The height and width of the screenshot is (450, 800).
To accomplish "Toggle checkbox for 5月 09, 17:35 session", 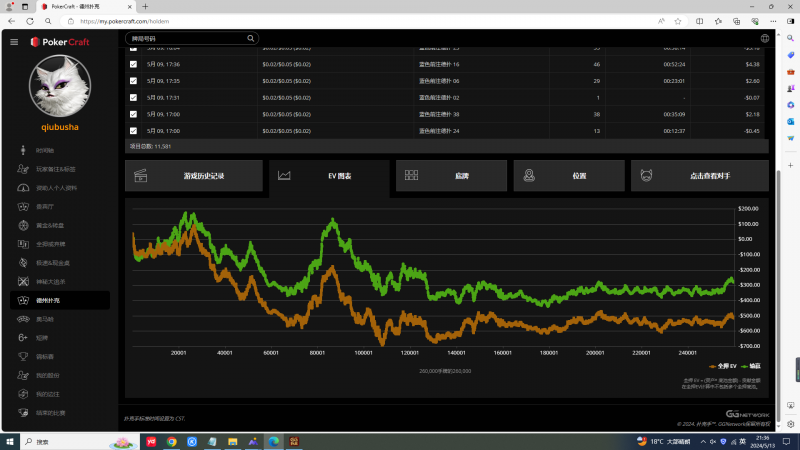I will pos(134,80).
